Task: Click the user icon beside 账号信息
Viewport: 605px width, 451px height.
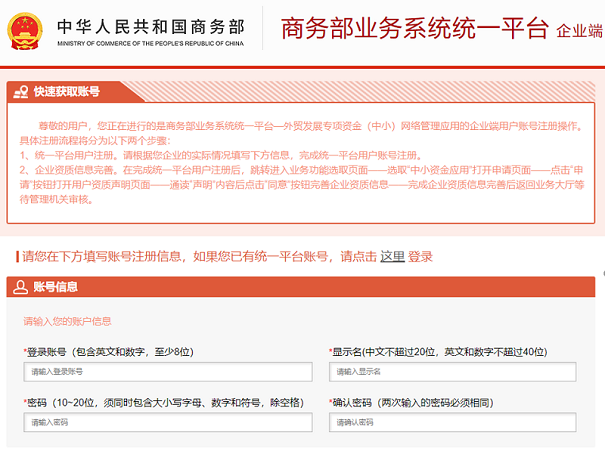Action: click(20, 287)
